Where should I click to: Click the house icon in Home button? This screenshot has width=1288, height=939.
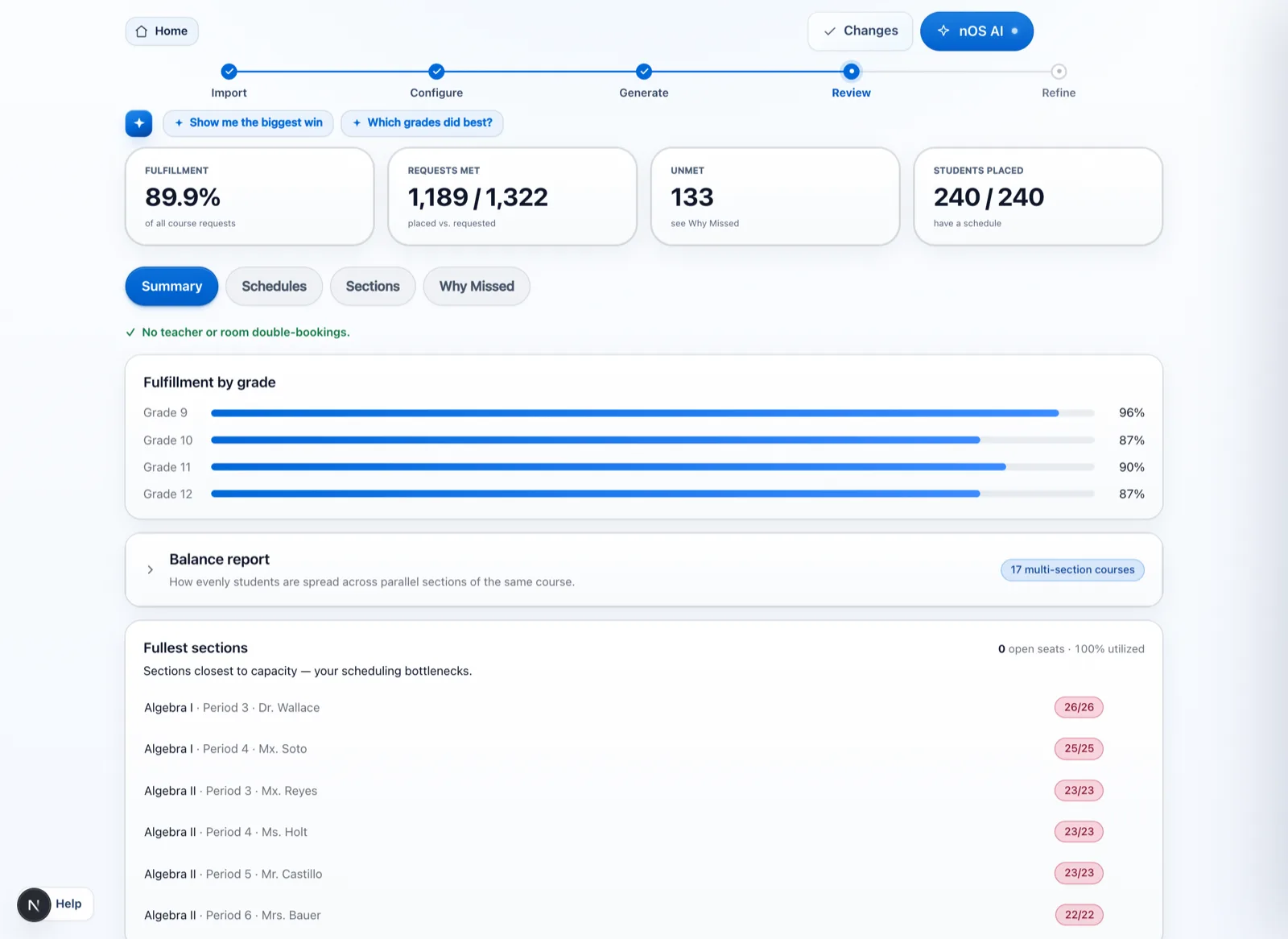tap(142, 31)
